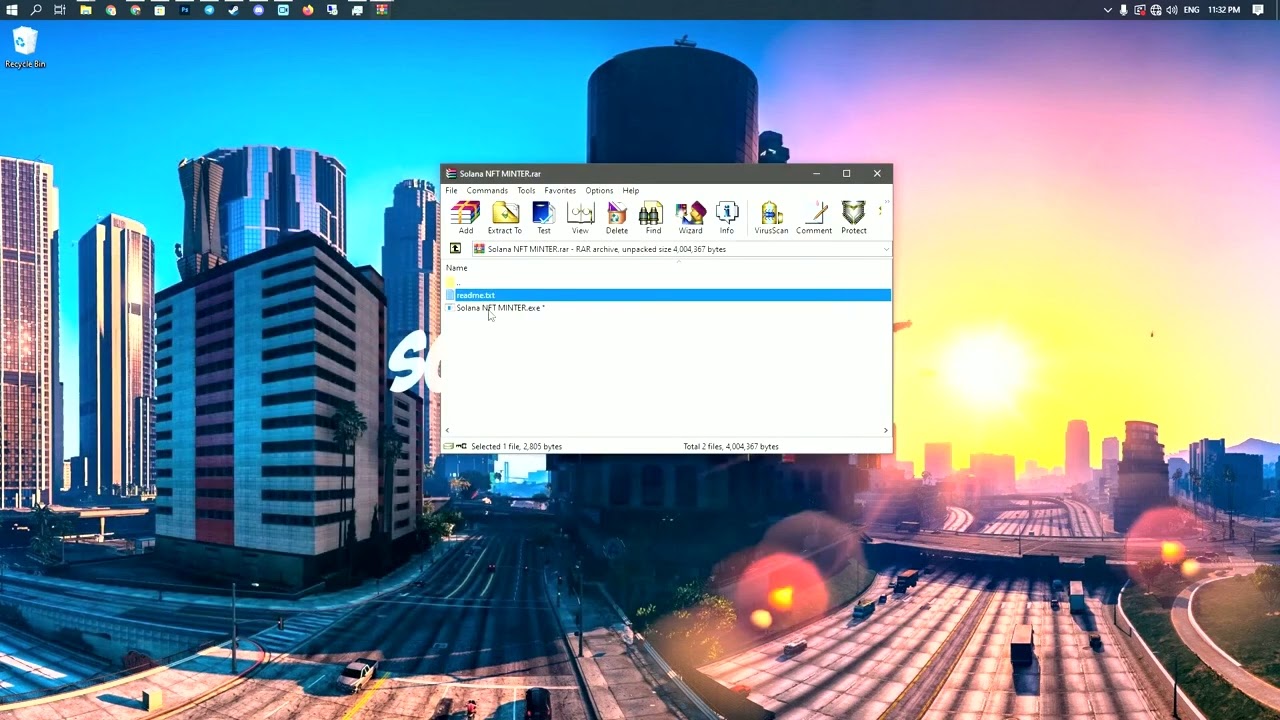Show archive Info
The width and height of the screenshot is (1280, 720).
coord(727,218)
